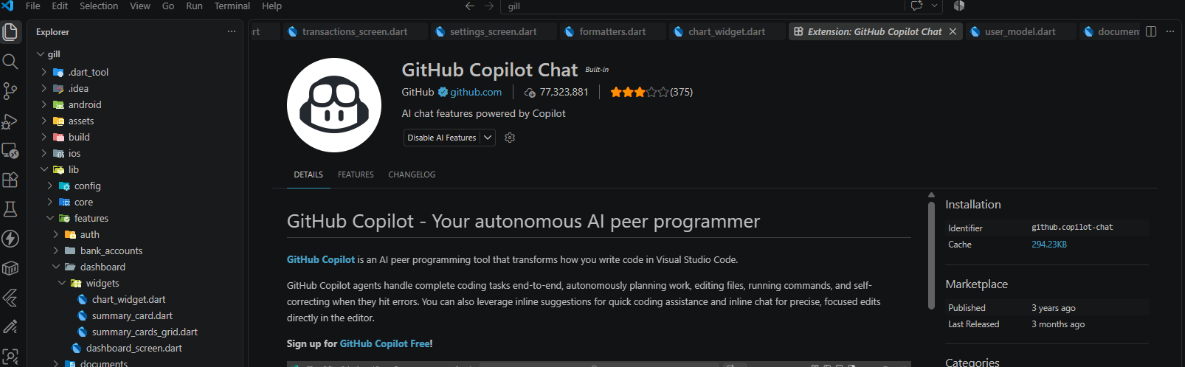Expand the ios folder
Screen dimensions: 1185x367
click(45, 153)
